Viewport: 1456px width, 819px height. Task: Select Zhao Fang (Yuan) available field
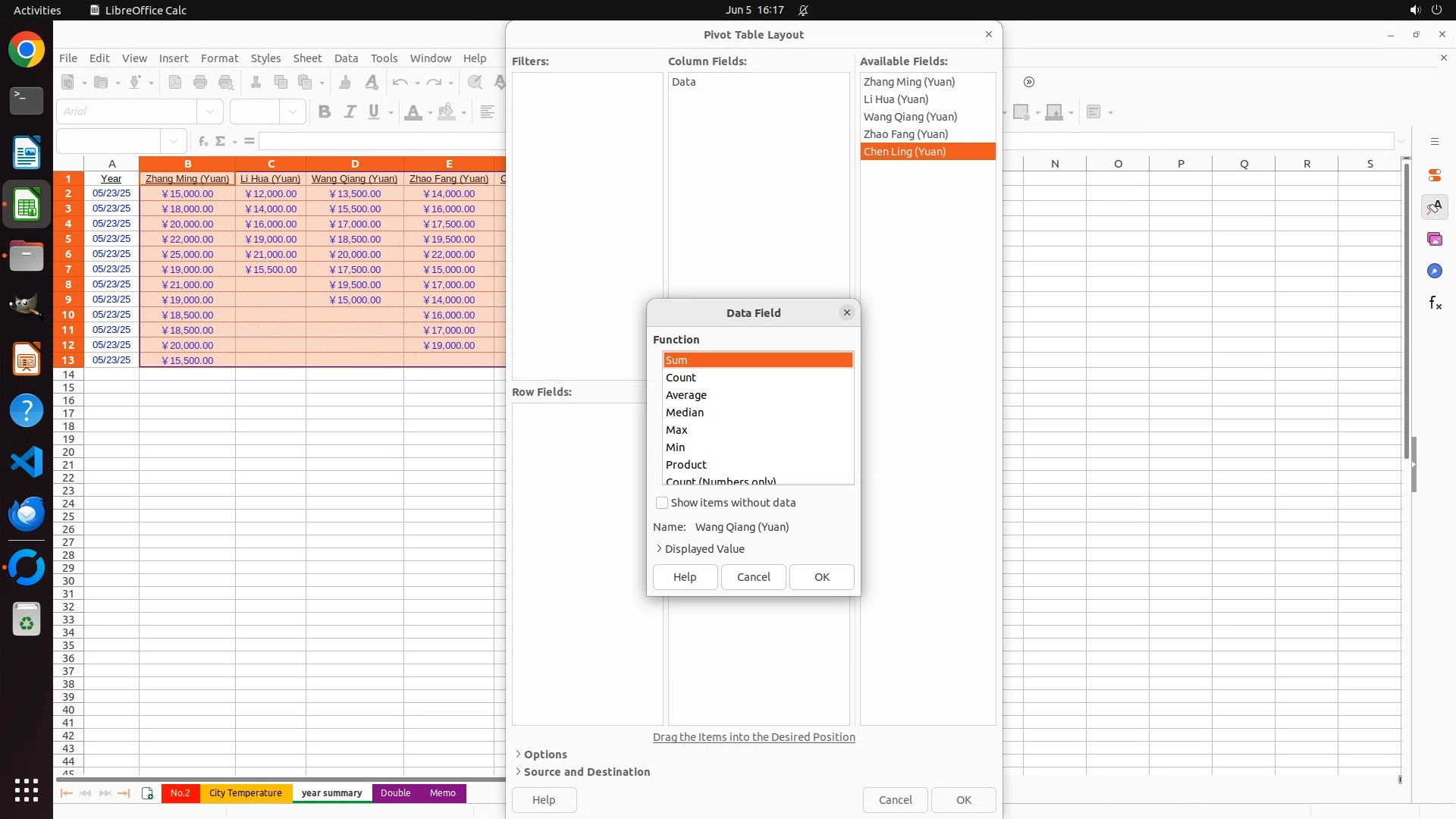(x=905, y=134)
